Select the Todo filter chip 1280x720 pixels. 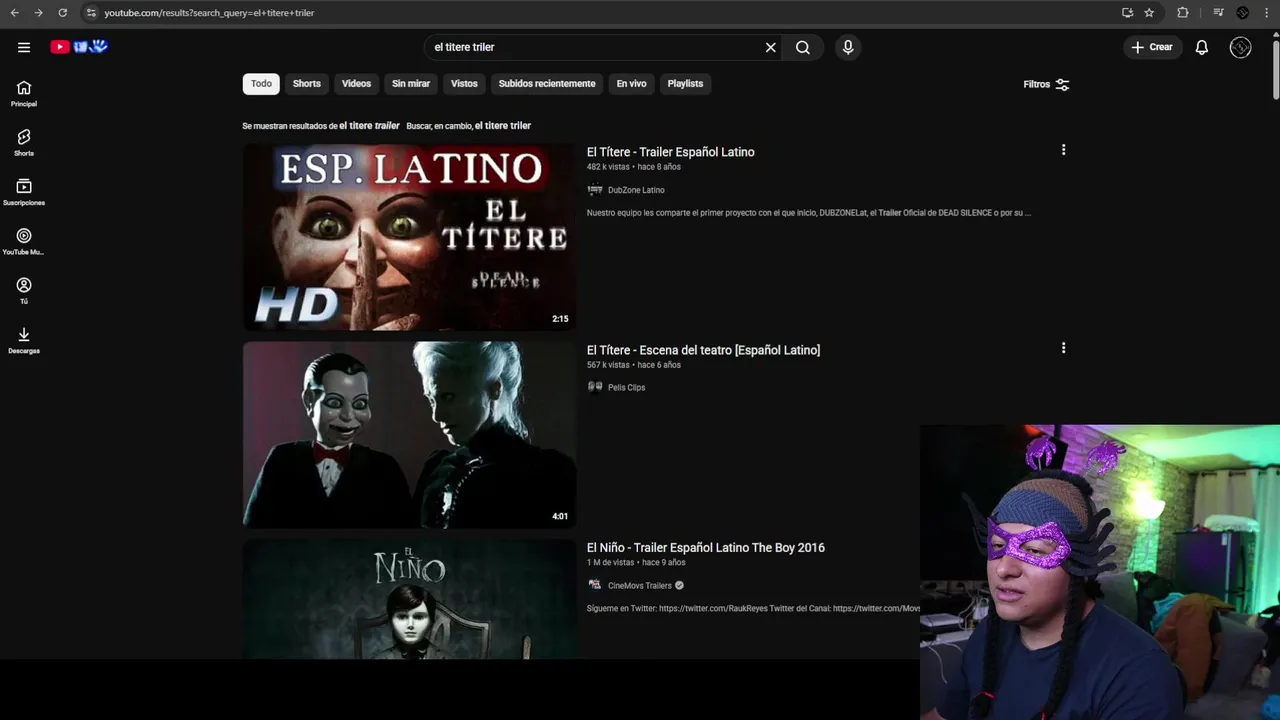(261, 84)
